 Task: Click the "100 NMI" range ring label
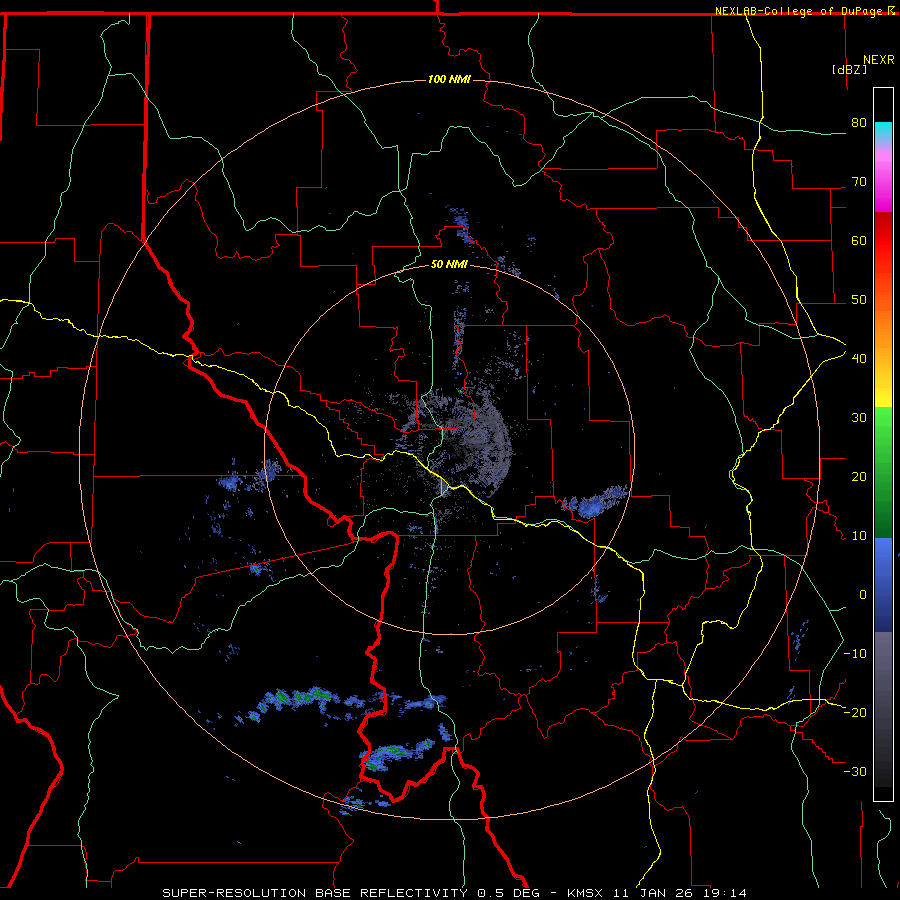pyautogui.click(x=449, y=79)
